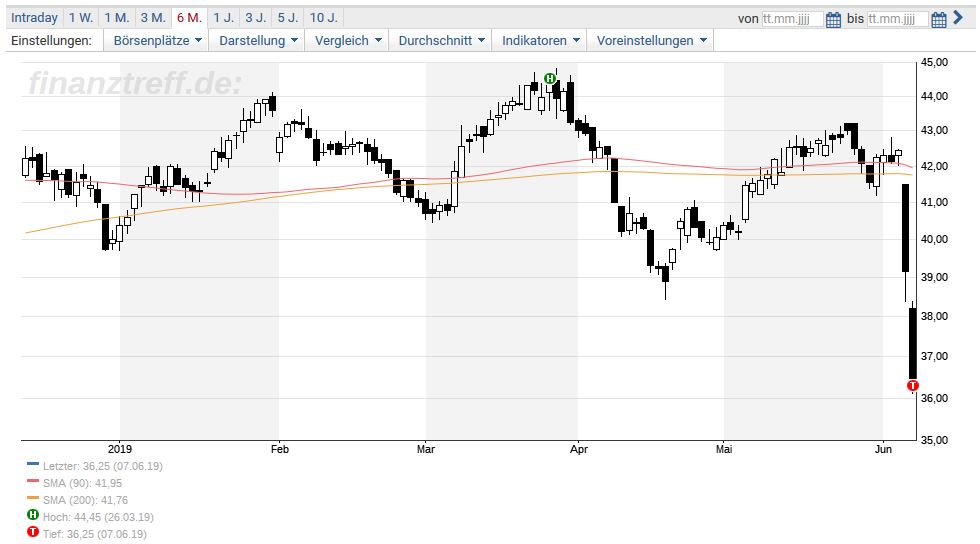
Task: Click the Mai label on the time axis
Action: 724,449
